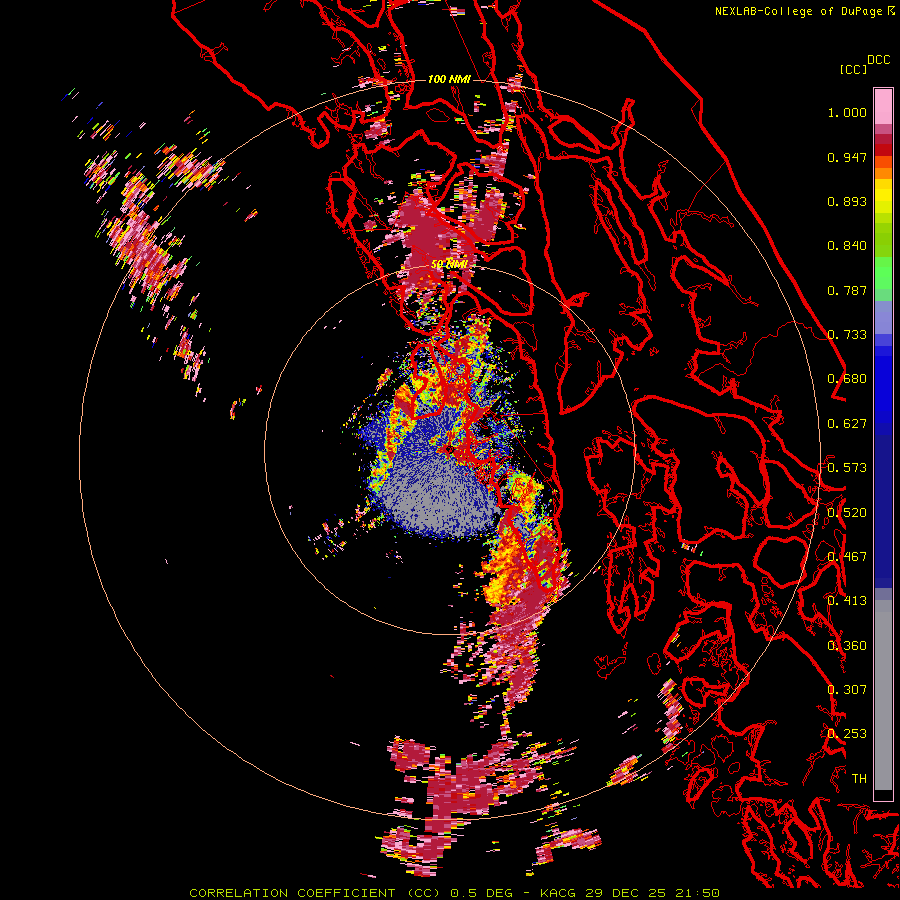Click the 0.893 legend value
The width and height of the screenshot is (900, 900).
[x=847, y=201]
